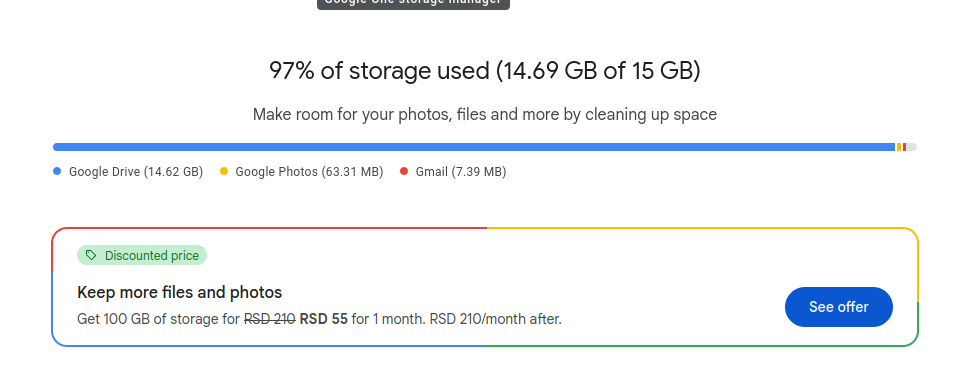Click the See offer button
This screenshot has height=385, width=971.
838,307
